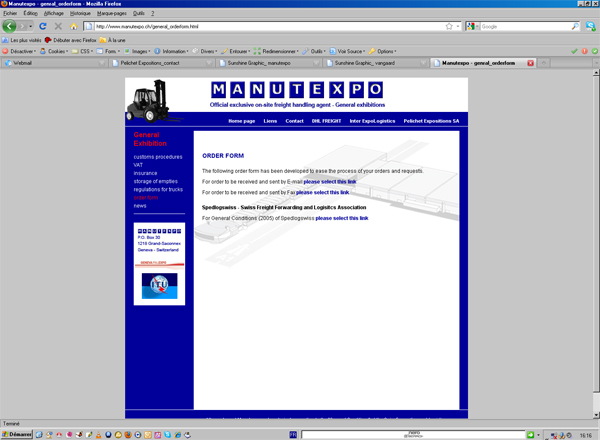The image size is (600, 440).
Task: Click the Home page navigation link
Action: coord(241,121)
